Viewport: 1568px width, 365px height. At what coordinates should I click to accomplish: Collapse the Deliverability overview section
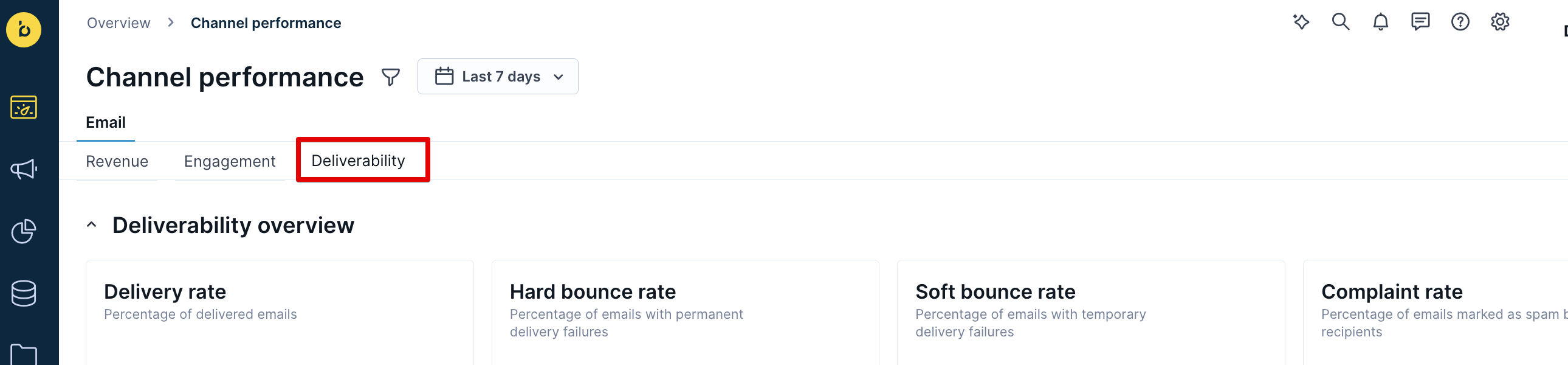tap(92, 225)
